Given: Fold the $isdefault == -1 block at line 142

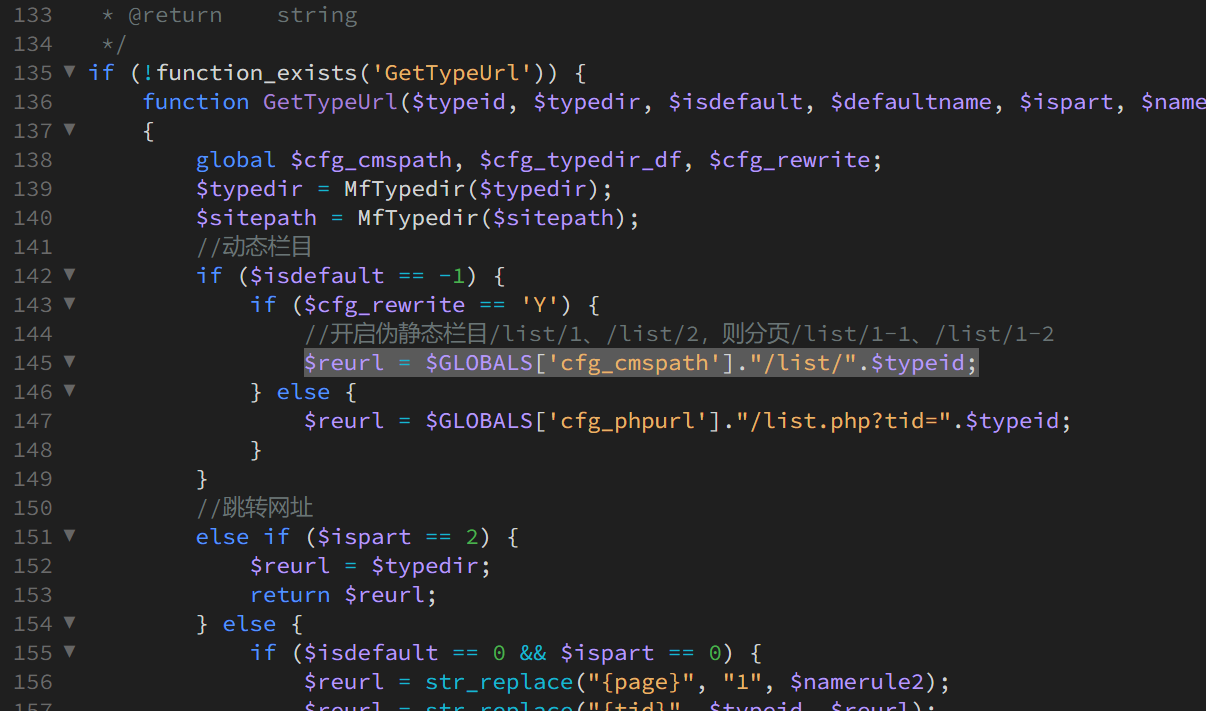Looking at the screenshot, I should point(69,274).
